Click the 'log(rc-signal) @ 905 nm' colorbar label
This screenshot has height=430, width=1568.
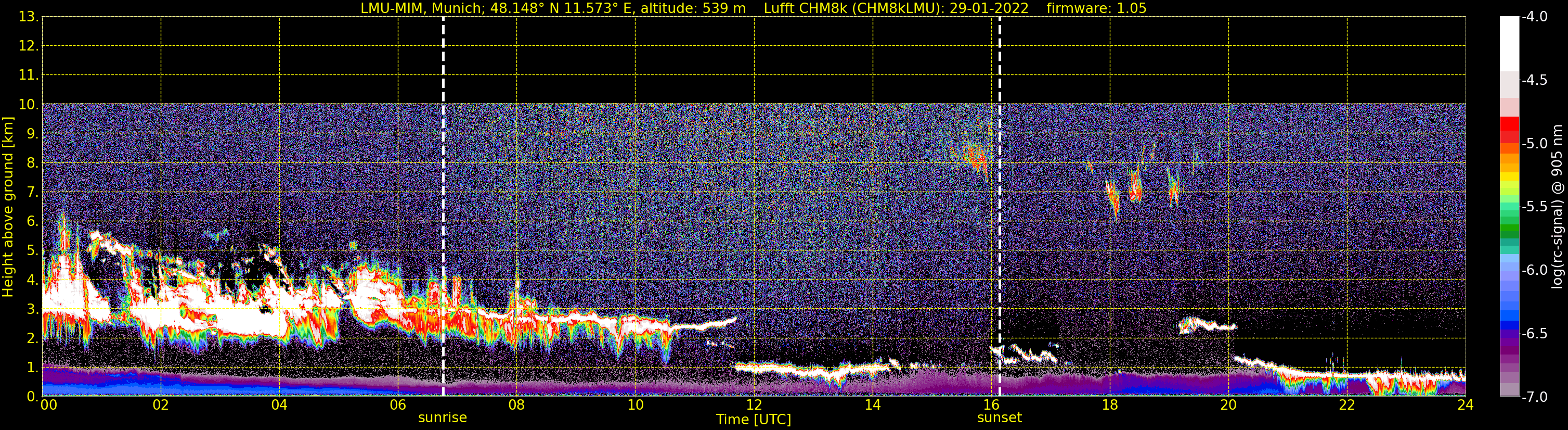(1558, 207)
